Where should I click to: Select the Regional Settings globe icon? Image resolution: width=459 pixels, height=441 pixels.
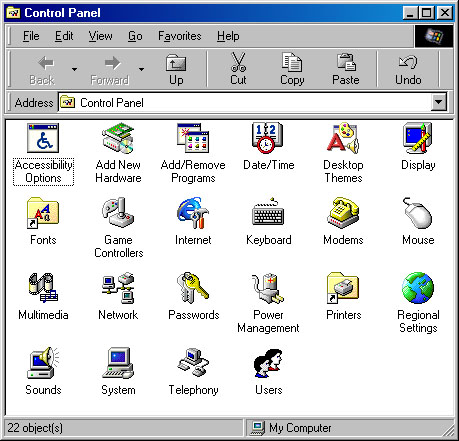[x=418, y=288]
